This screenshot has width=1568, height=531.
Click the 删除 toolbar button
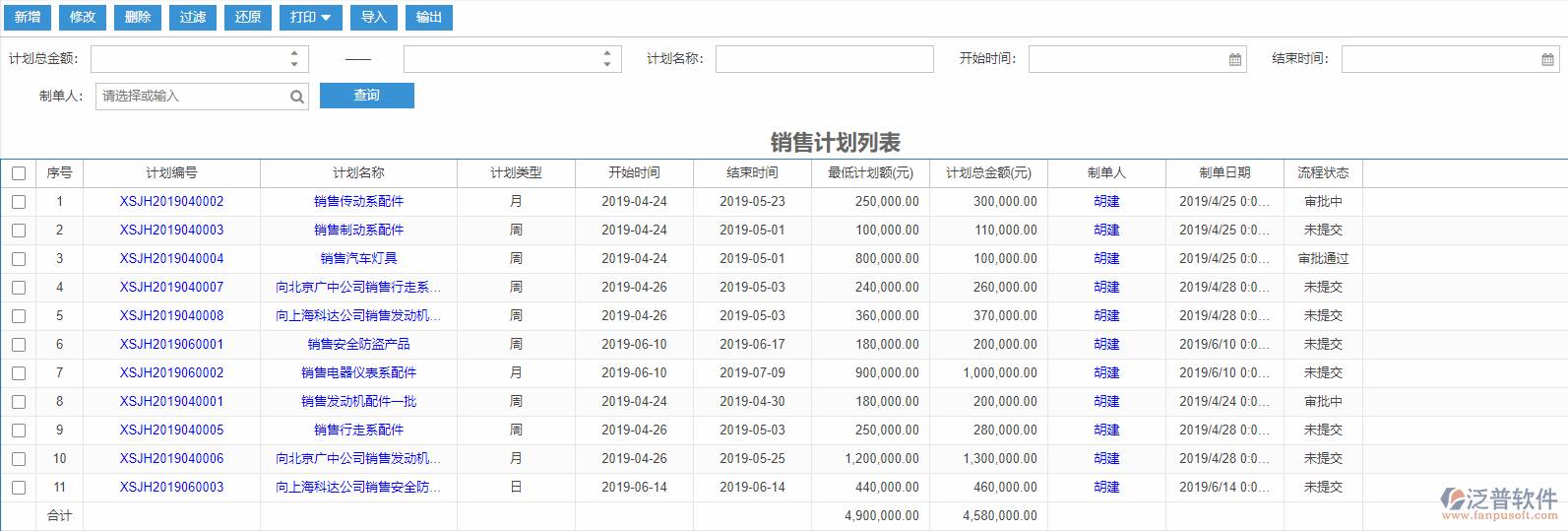pyautogui.click(x=138, y=17)
